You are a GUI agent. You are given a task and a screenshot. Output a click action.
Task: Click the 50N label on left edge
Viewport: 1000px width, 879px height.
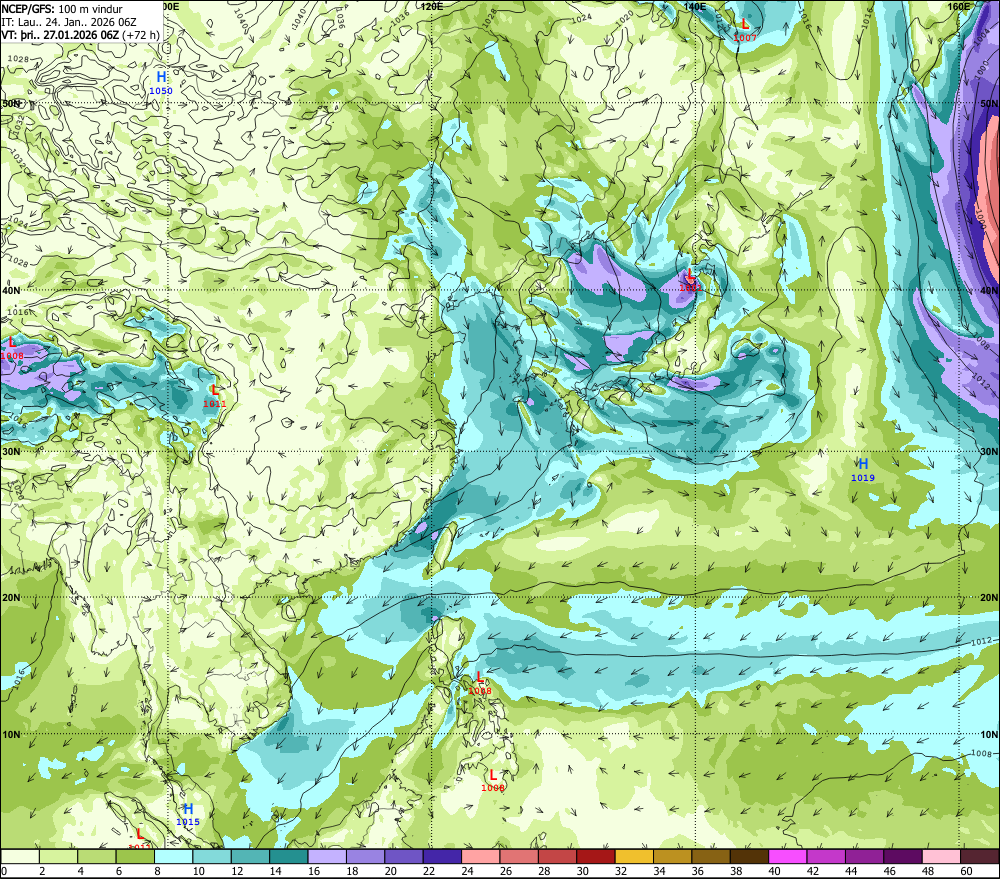[x=10, y=103]
